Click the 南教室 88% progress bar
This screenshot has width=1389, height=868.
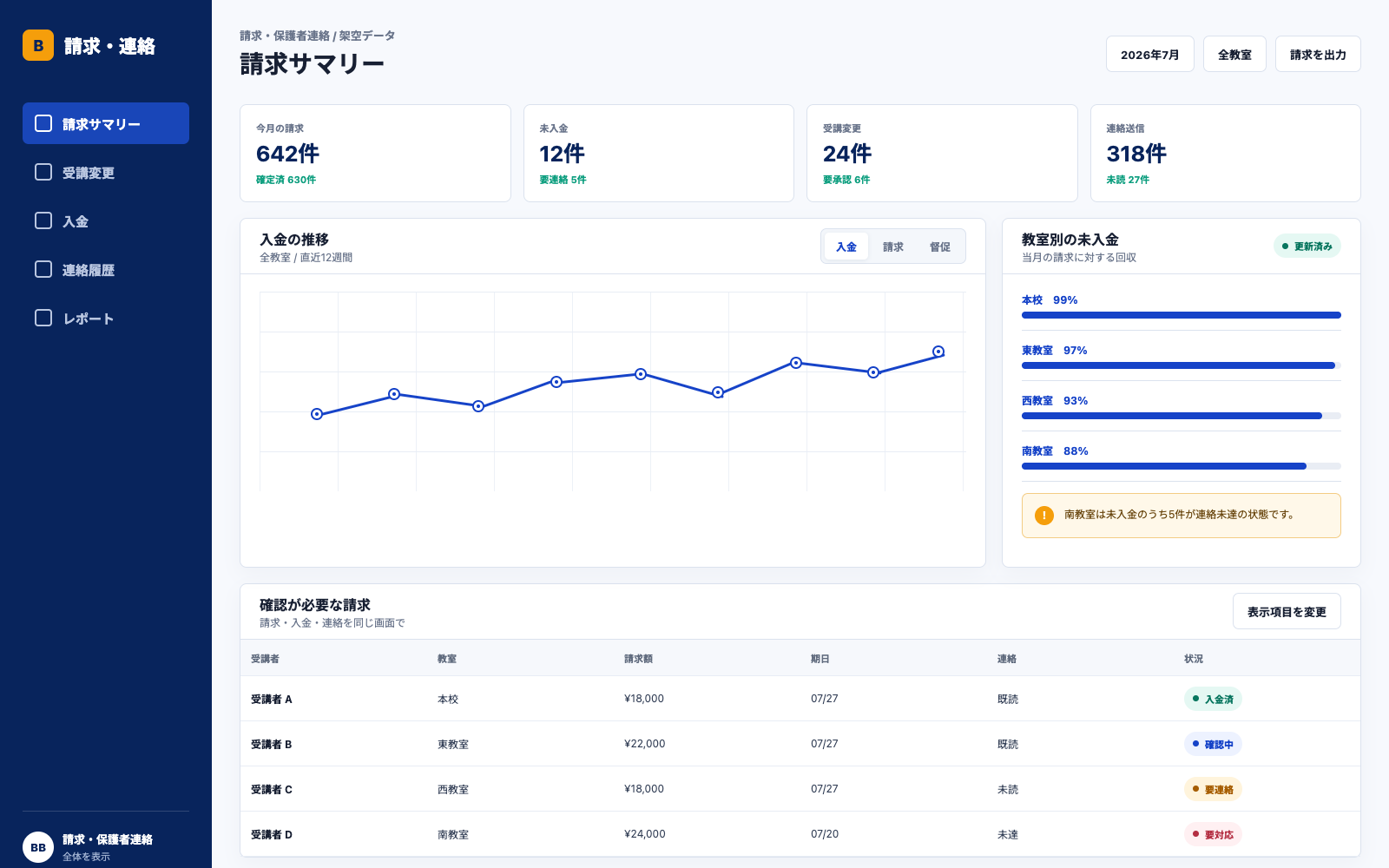coord(1182,466)
